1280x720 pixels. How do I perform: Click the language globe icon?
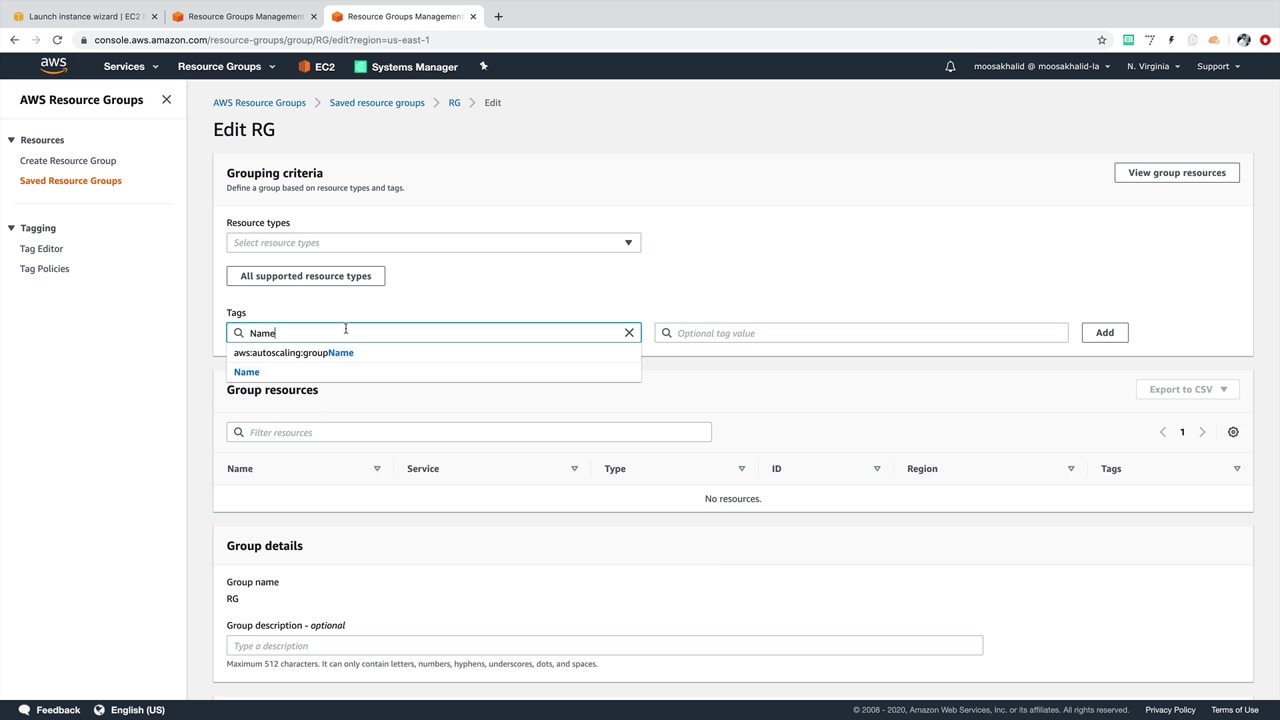[99, 710]
